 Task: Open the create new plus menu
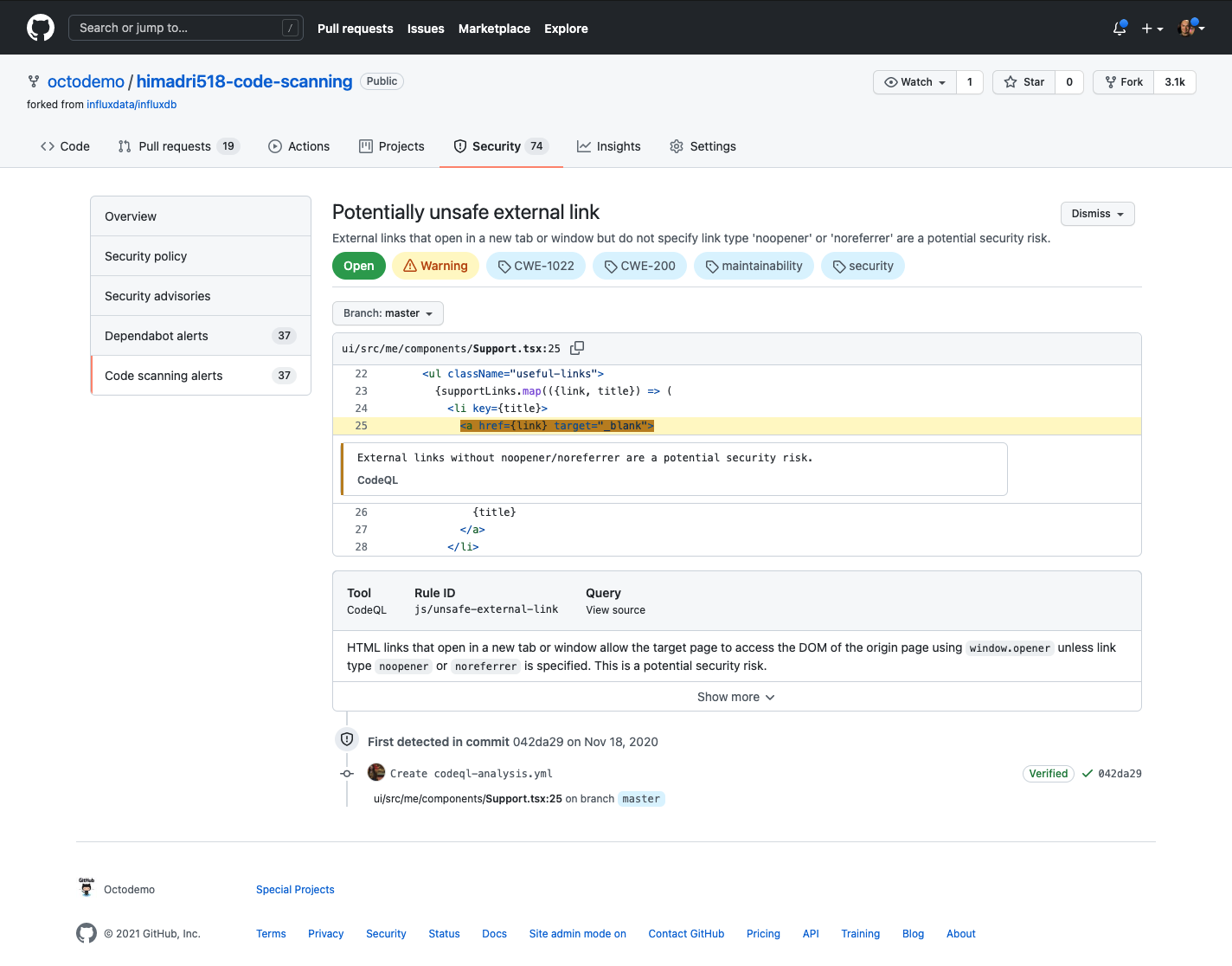point(1152,29)
